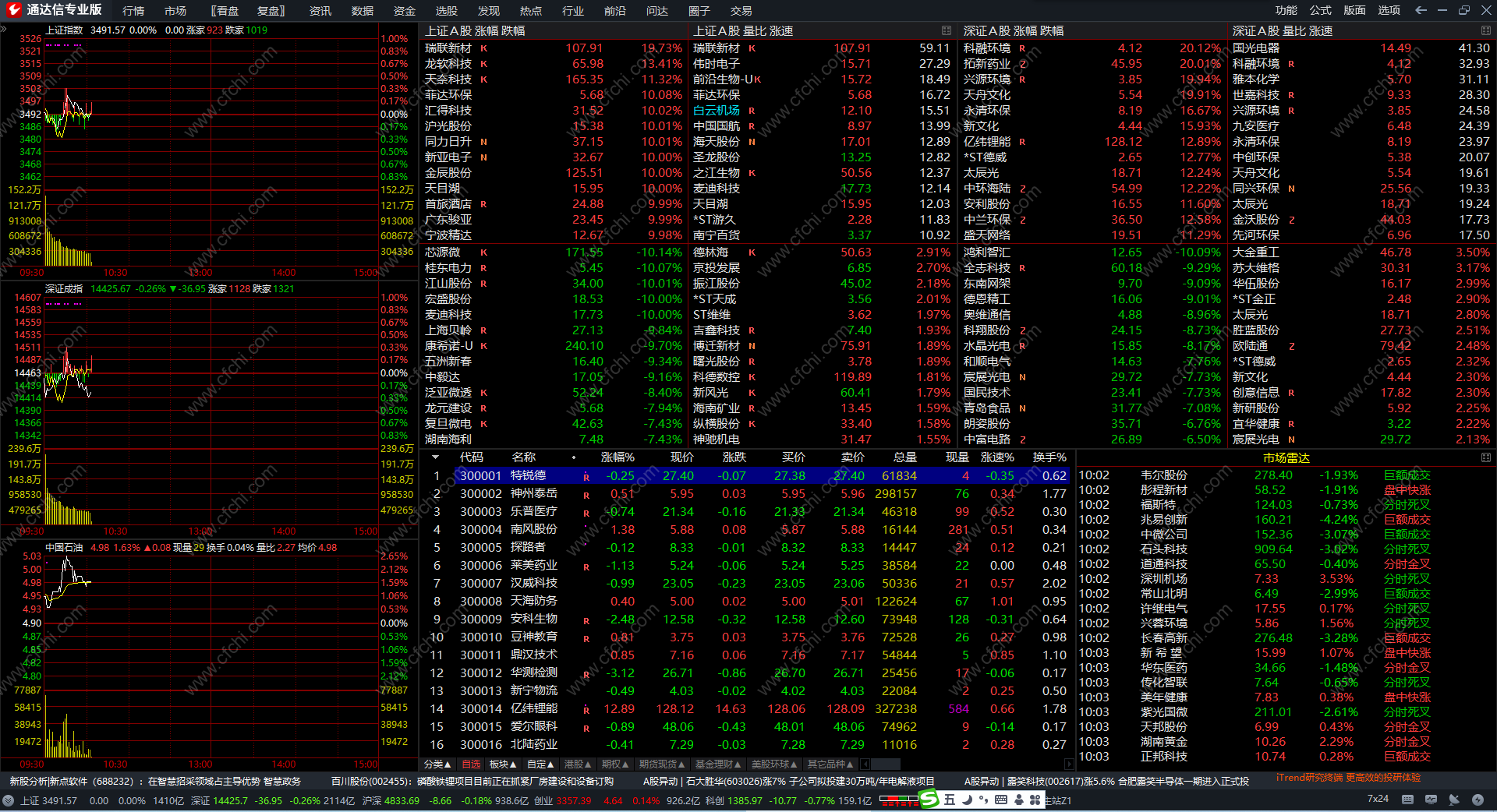Open the 交易 menu
The height and width of the screenshot is (812, 1497).
[741, 11]
